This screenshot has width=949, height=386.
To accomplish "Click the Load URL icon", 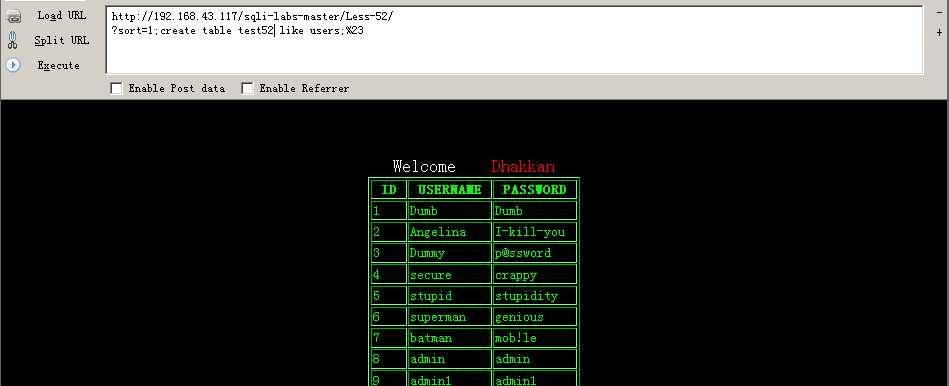I will pyautogui.click(x=13, y=16).
